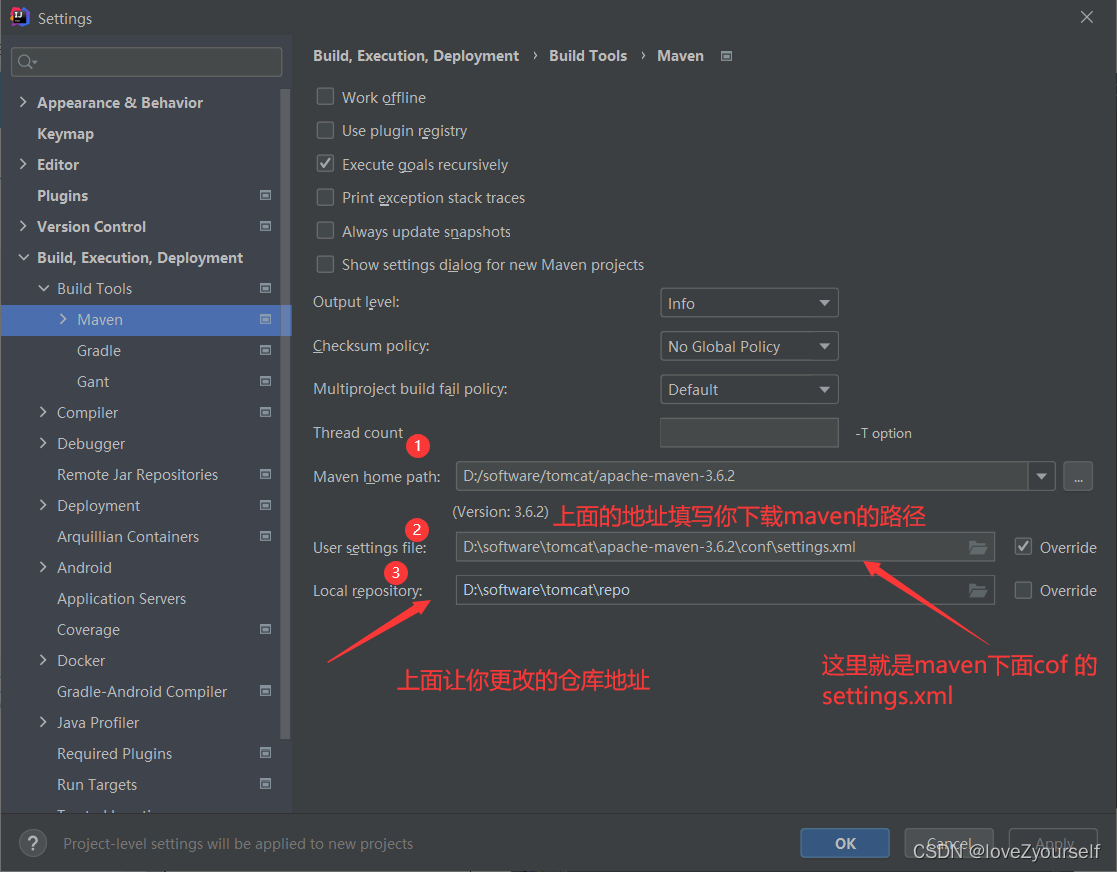Click project-level icon next to Gradle-Android Compiler
Image resolution: width=1117 pixels, height=872 pixels.
coord(266,691)
